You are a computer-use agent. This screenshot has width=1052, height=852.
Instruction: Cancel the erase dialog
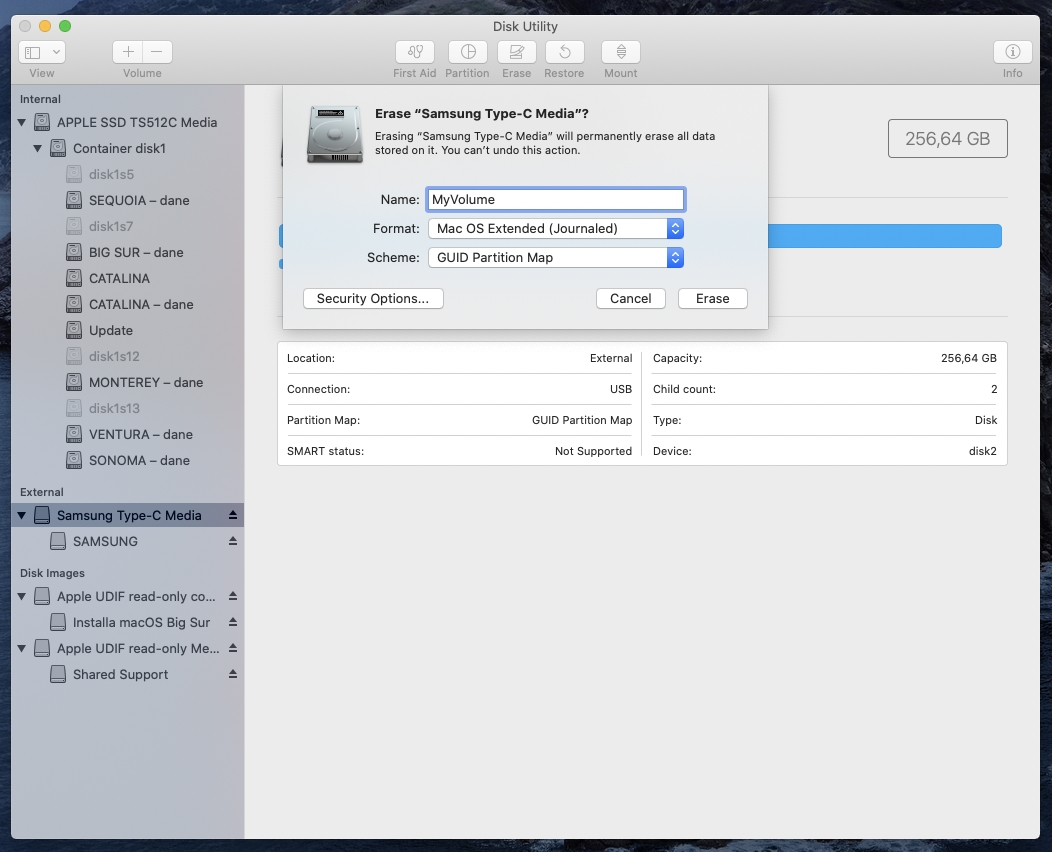coord(631,299)
